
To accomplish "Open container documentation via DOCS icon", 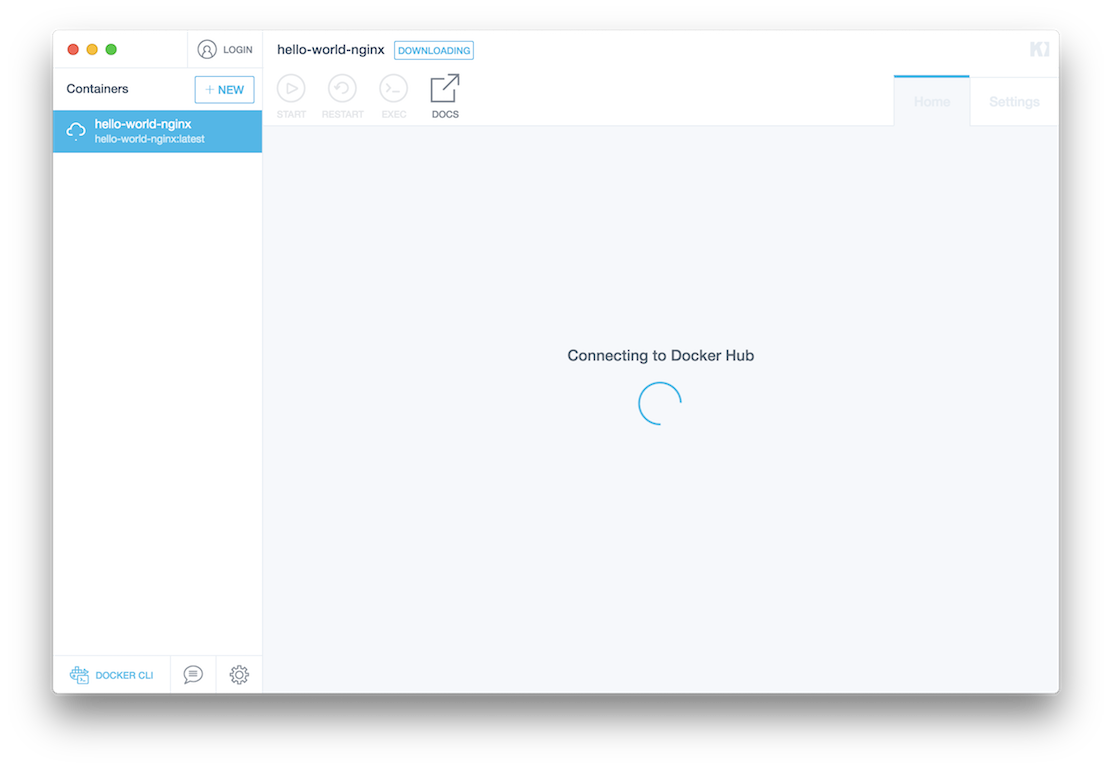I will [x=444, y=89].
